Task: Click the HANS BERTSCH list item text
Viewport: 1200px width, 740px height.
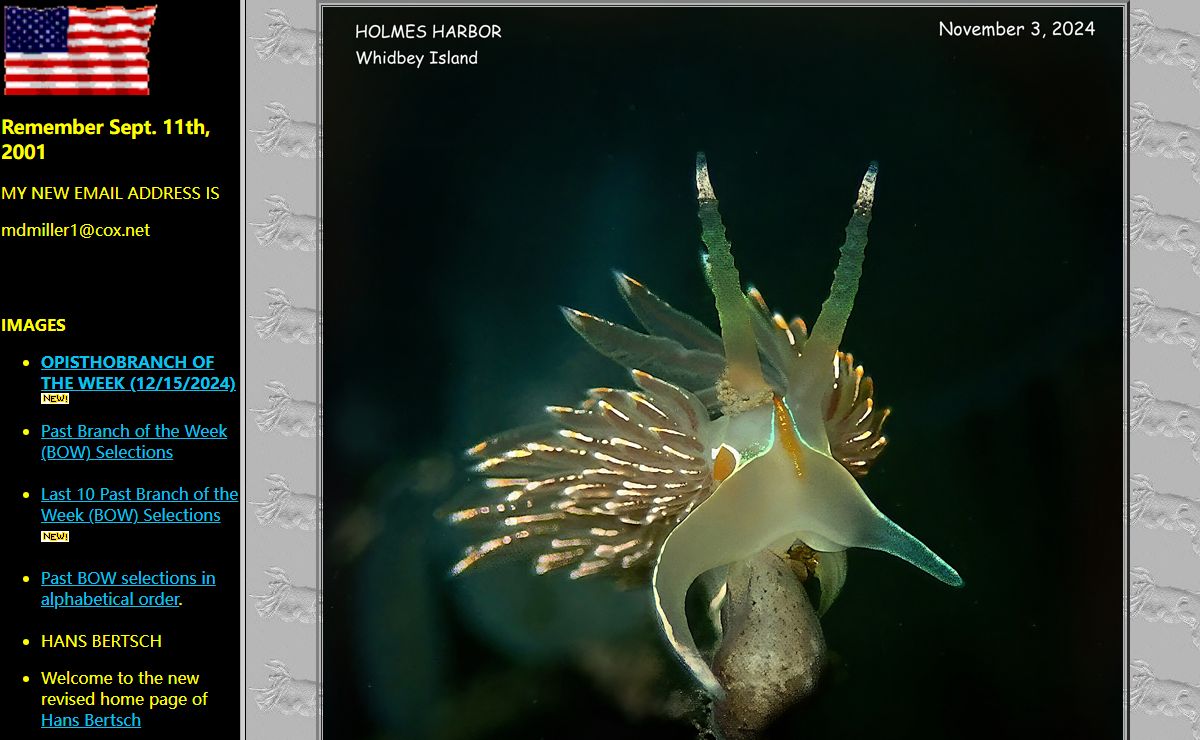Action: pos(101,641)
